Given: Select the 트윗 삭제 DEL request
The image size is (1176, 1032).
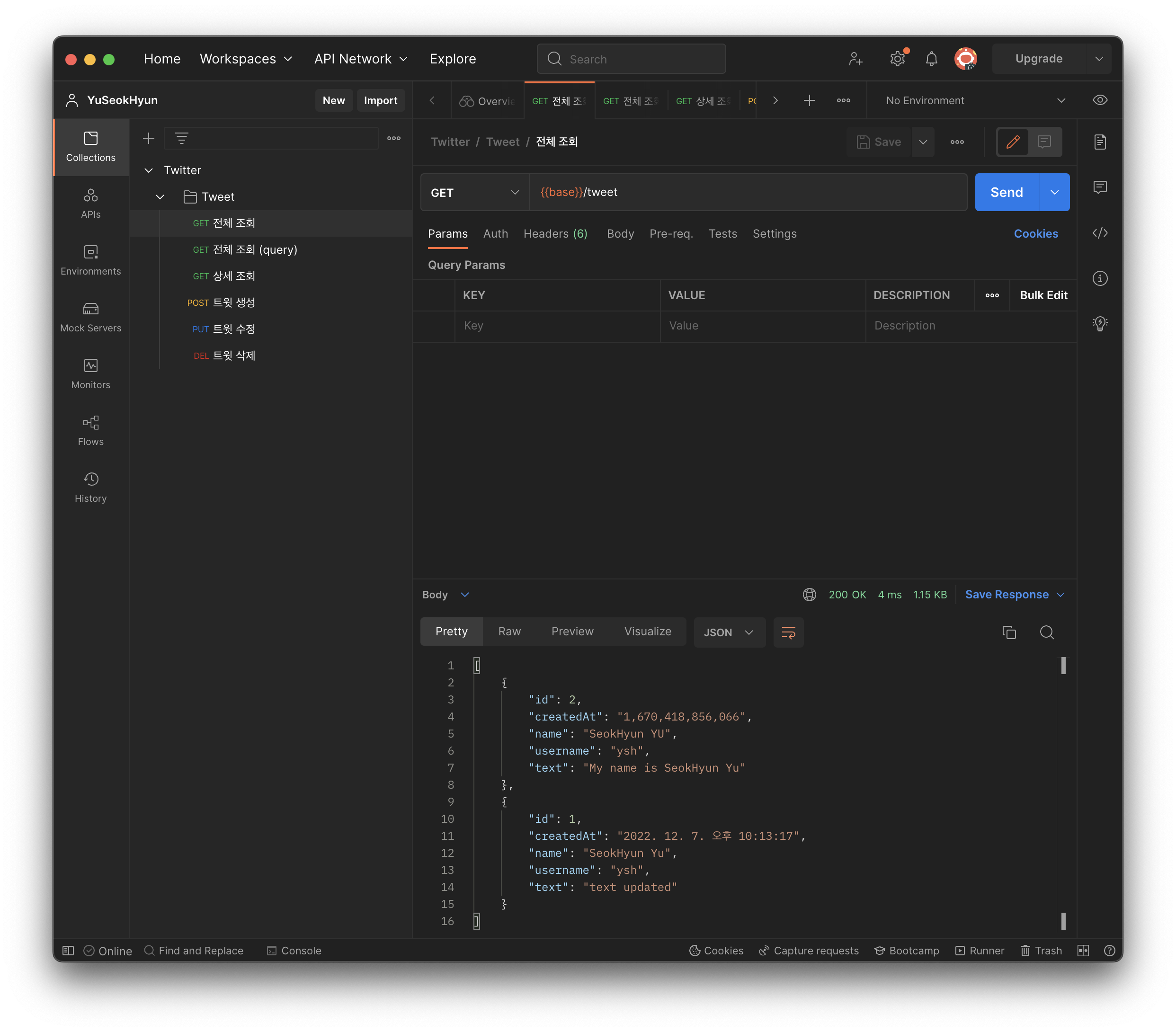Looking at the screenshot, I should coord(270,356).
